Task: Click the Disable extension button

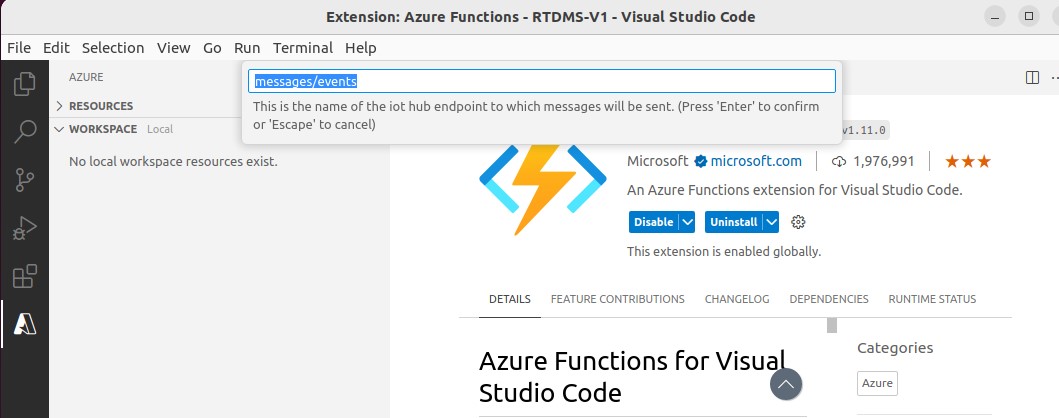Action: click(653, 222)
